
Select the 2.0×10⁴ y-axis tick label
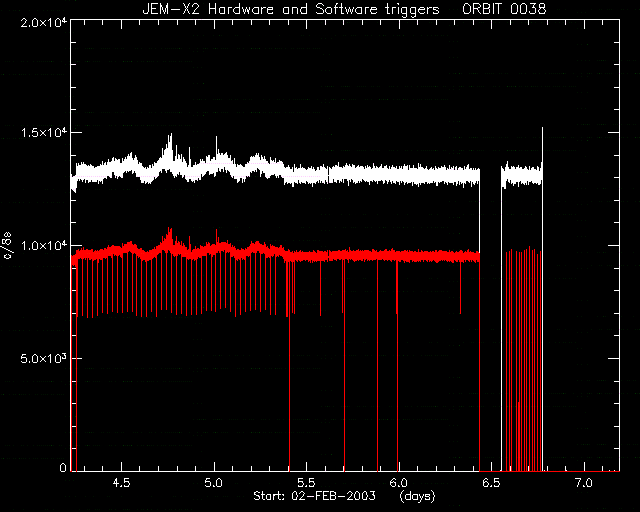(44, 23)
